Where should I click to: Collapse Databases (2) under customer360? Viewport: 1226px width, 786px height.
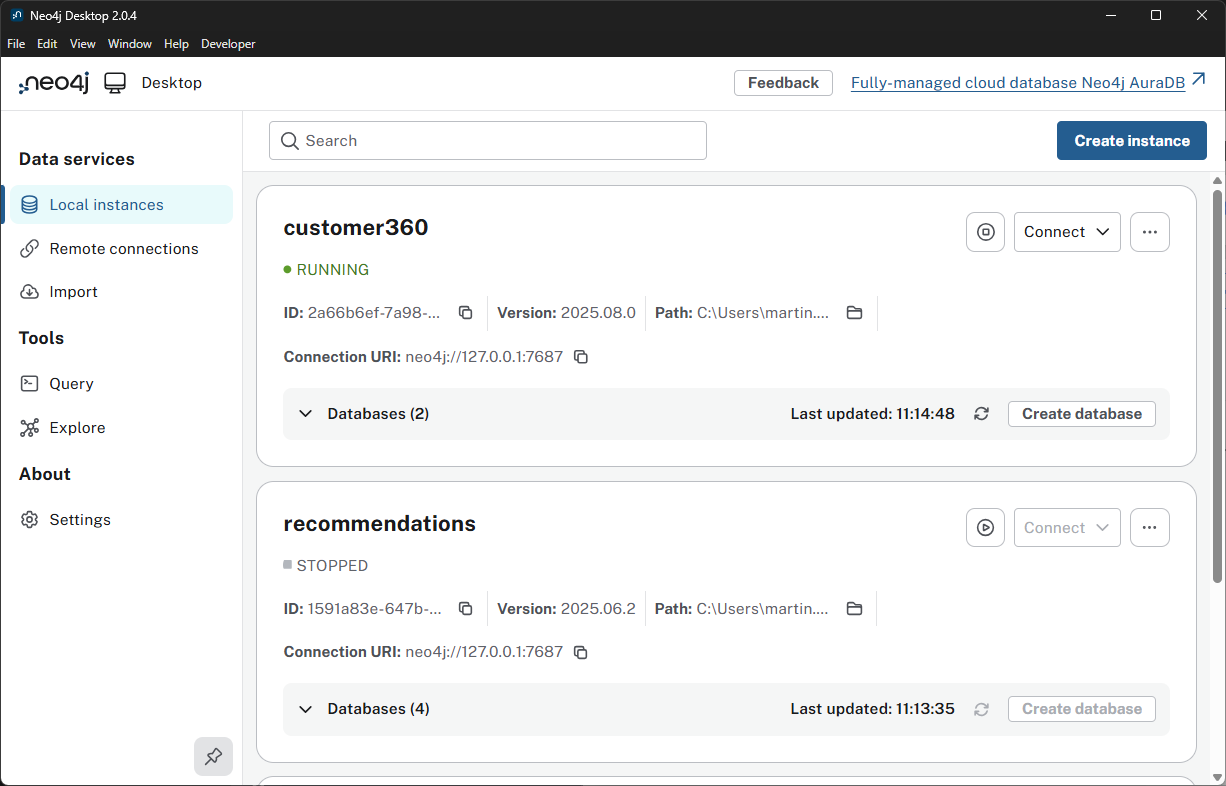pos(306,414)
